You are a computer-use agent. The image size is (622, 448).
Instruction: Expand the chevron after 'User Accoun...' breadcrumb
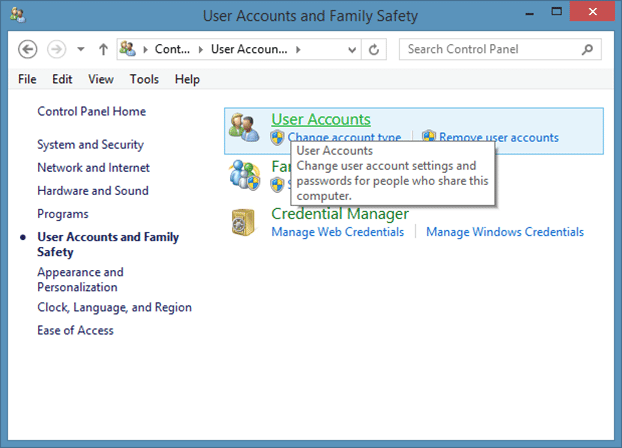(x=298, y=50)
